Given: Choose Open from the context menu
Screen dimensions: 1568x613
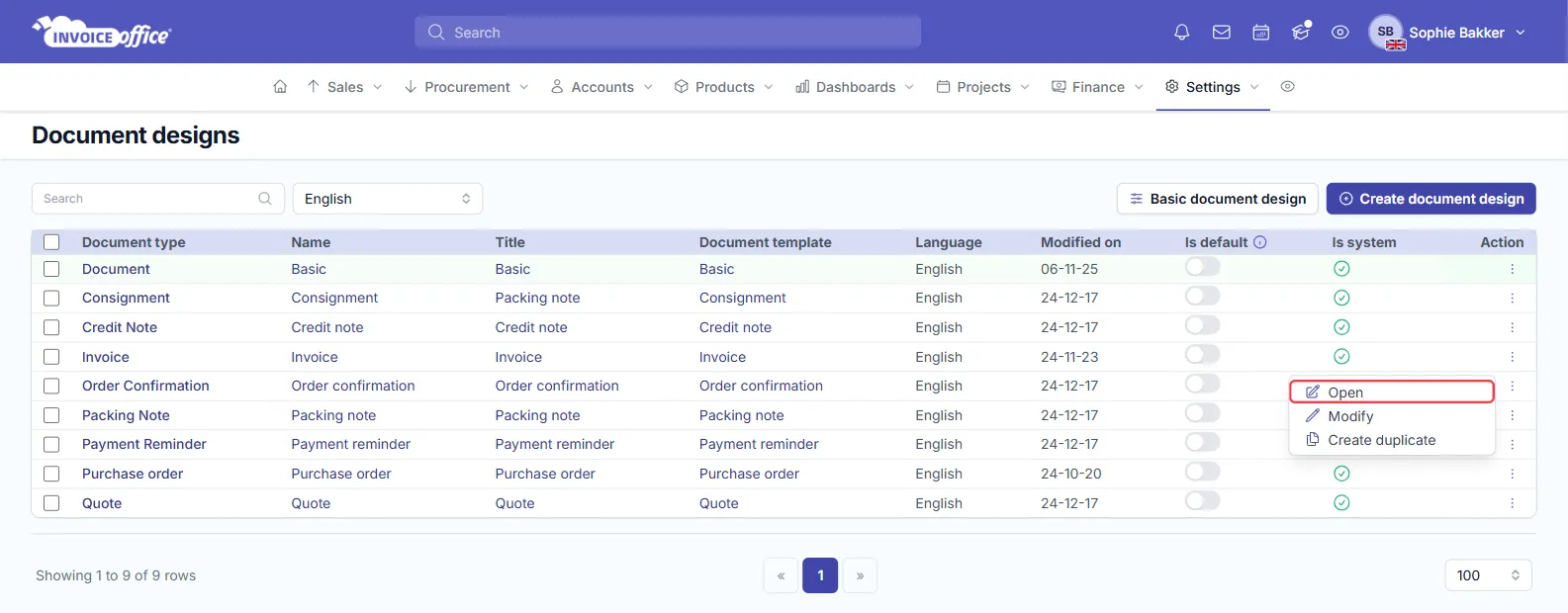Looking at the screenshot, I should click(1392, 393).
